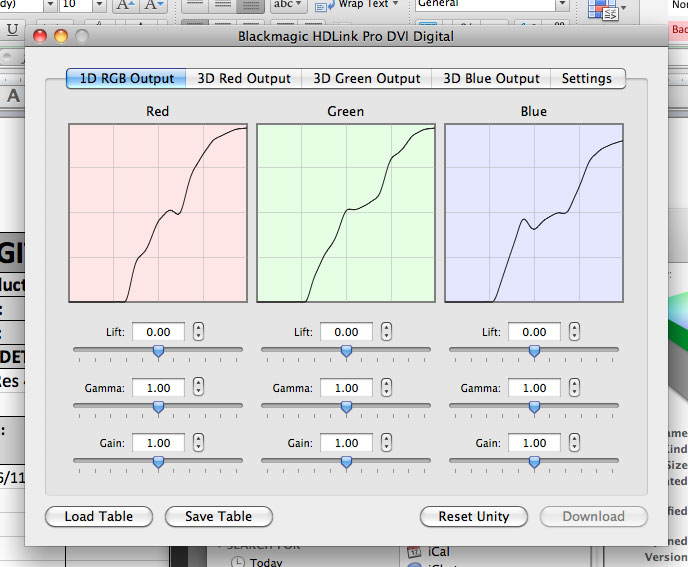Select the Red Gain value field
688x567 pixels.
tap(158, 443)
